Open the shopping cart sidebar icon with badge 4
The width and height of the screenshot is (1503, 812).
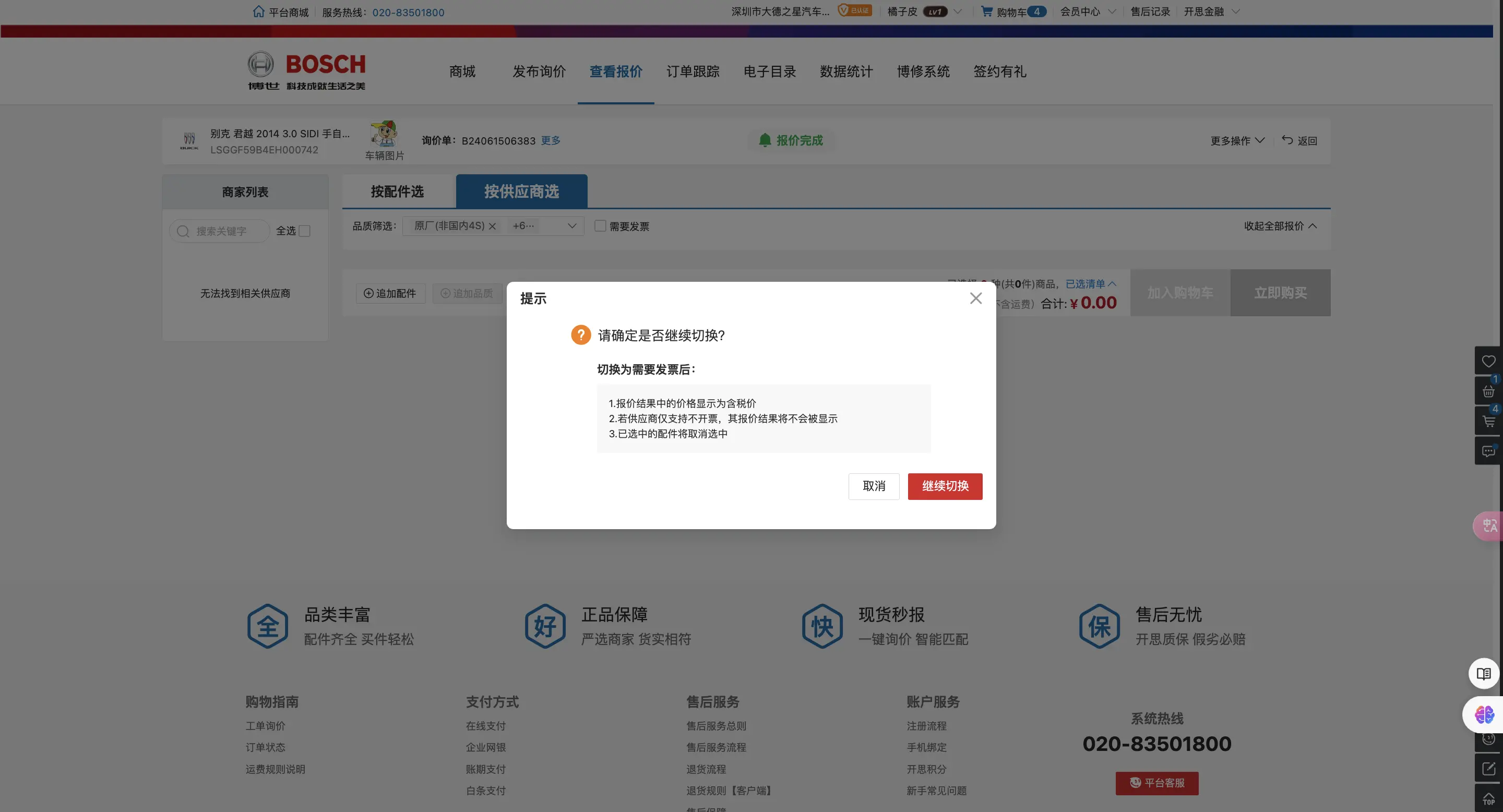click(1488, 420)
